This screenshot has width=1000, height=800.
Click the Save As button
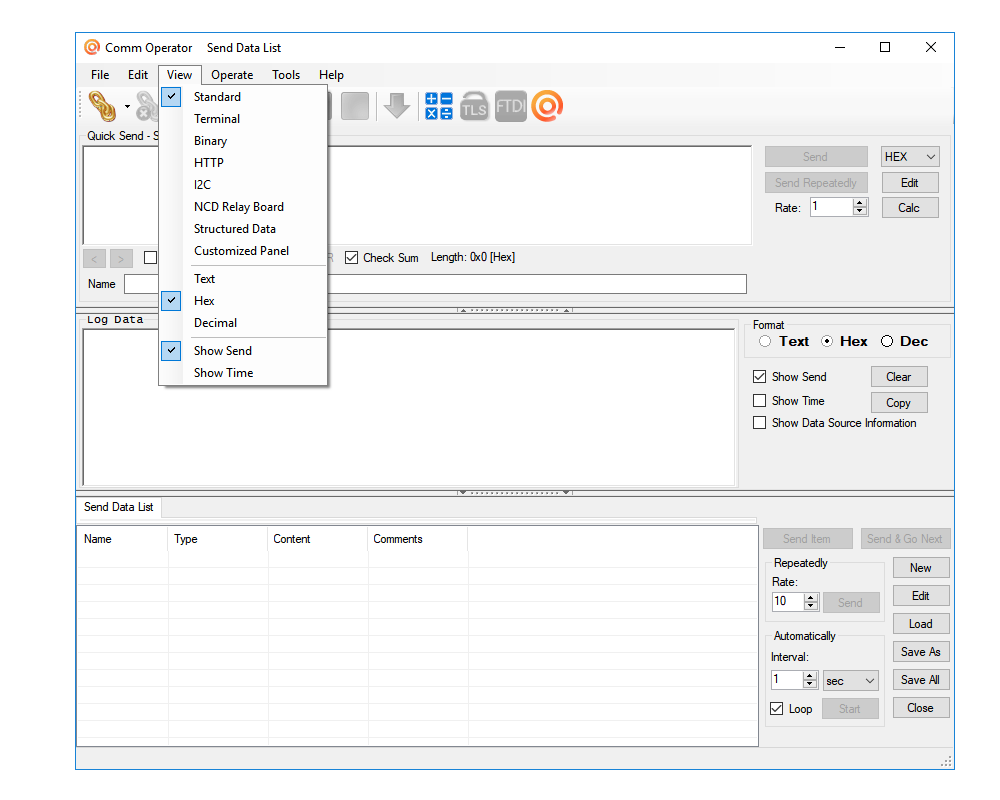(x=921, y=652)
